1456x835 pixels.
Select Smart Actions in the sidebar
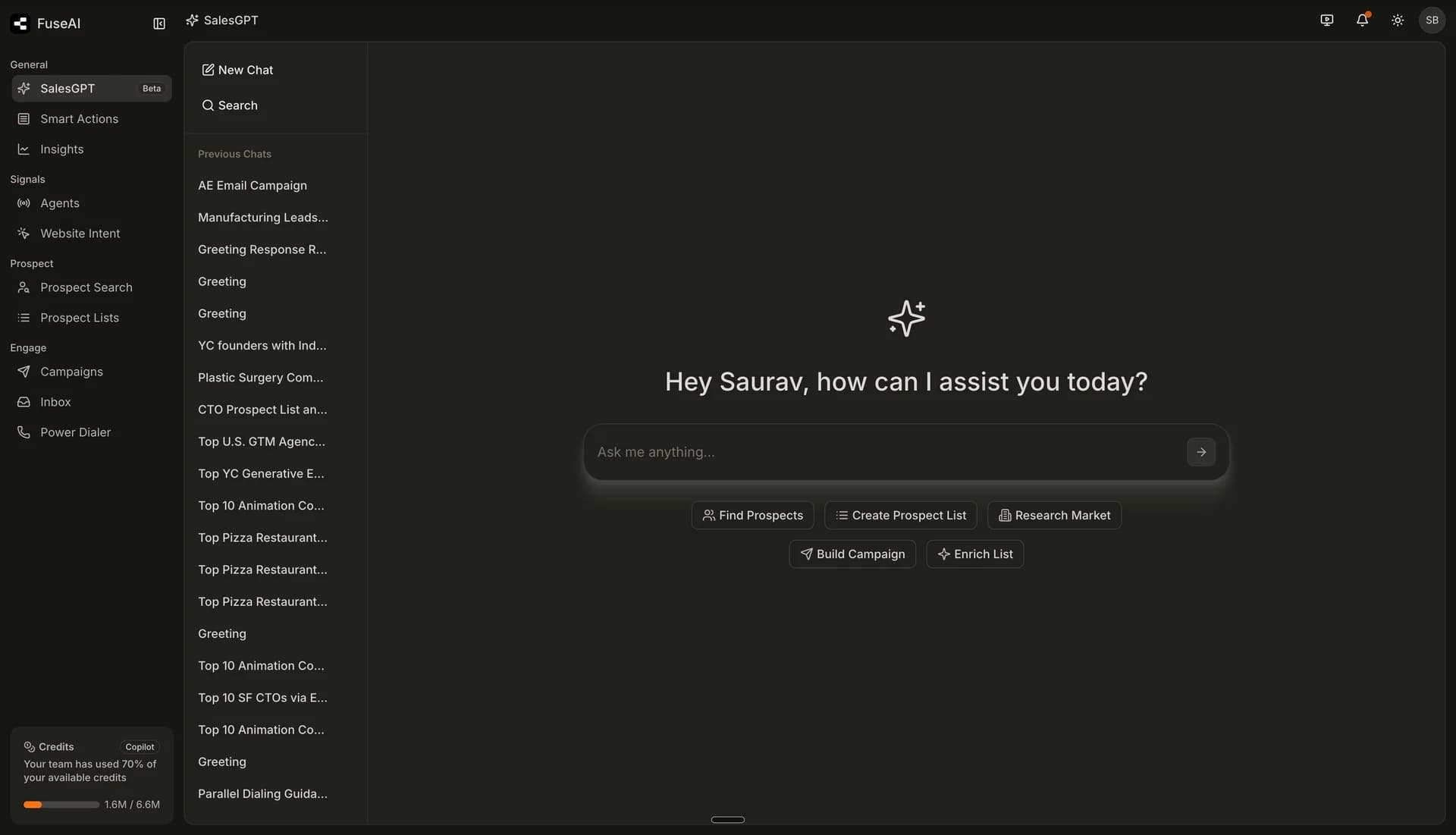click(x=80, y=119)
